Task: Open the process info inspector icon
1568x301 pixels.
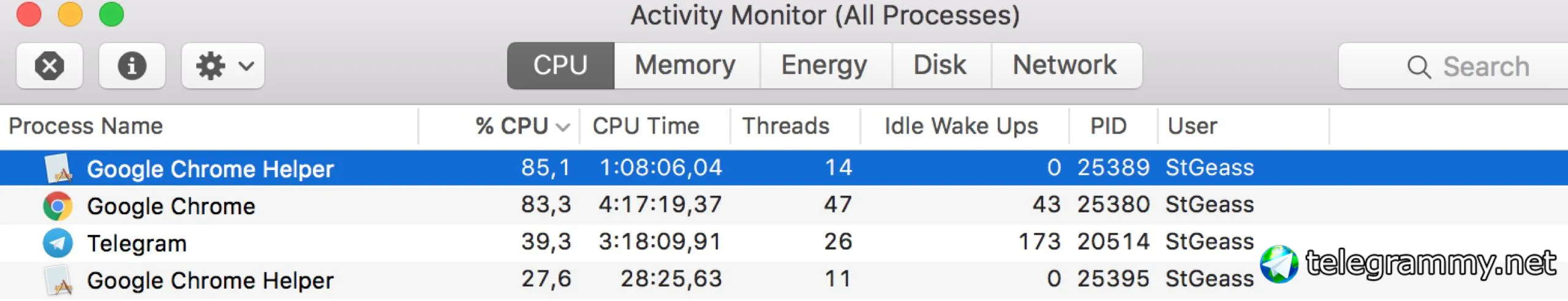Action: point(132,65)
